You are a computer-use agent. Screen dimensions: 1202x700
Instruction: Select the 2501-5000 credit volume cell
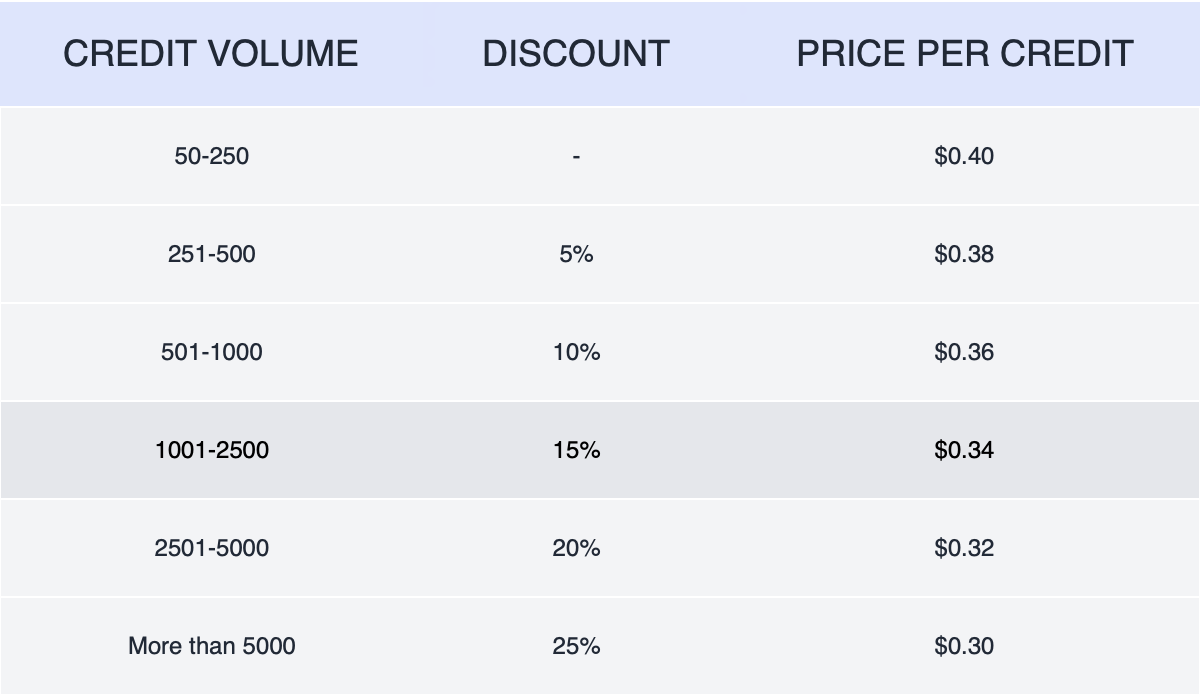tap(211, 548)
